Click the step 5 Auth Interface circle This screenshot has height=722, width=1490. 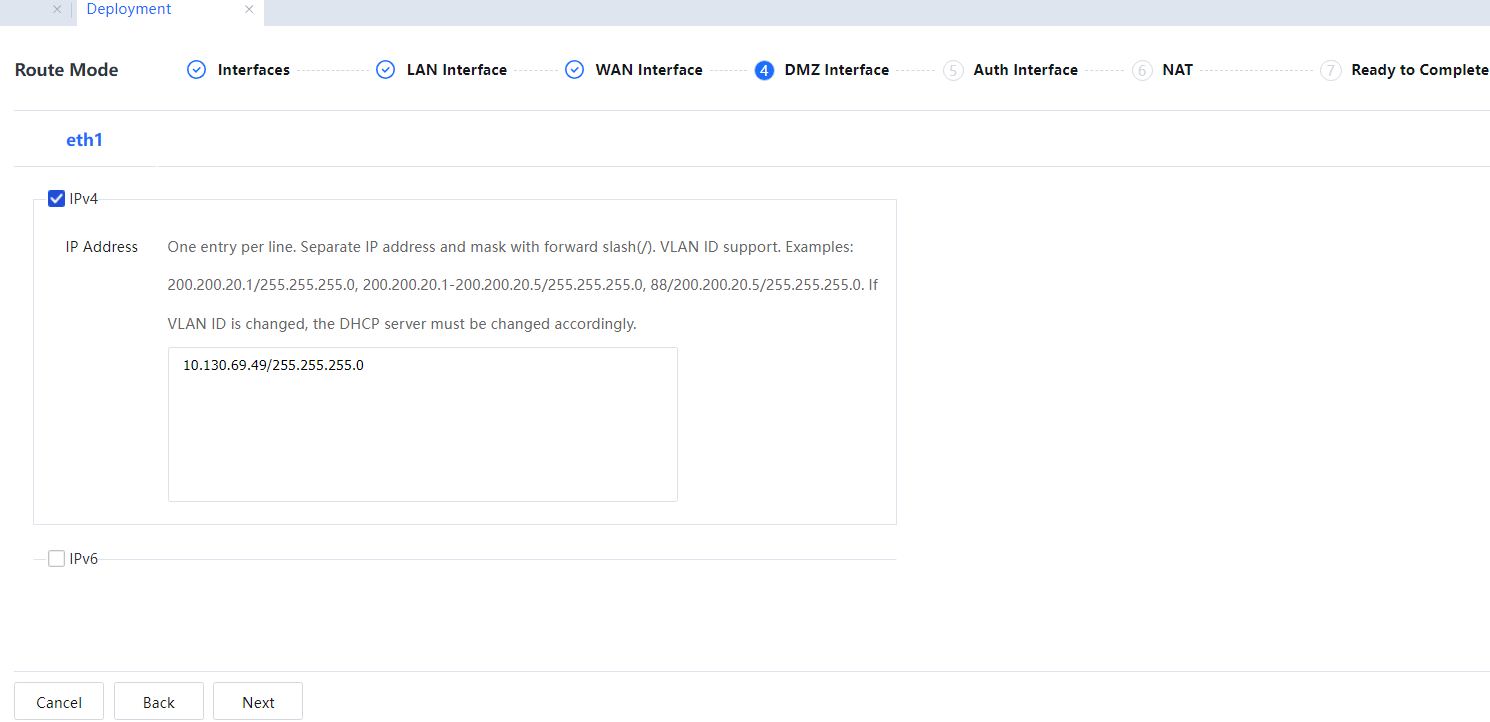pyautogui.click(x=953, y=70)
